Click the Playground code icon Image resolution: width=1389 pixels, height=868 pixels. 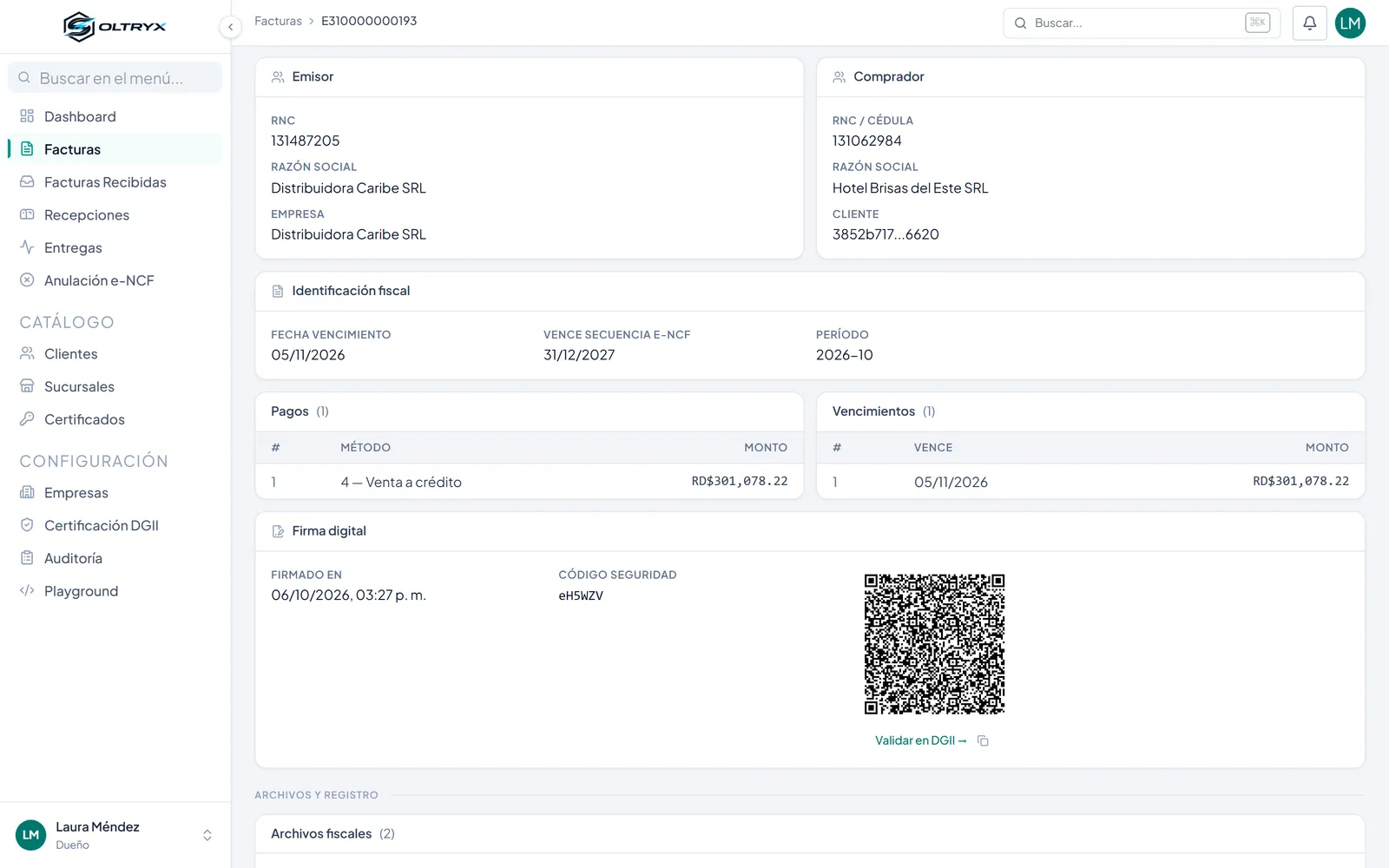[x=27, y=591]
